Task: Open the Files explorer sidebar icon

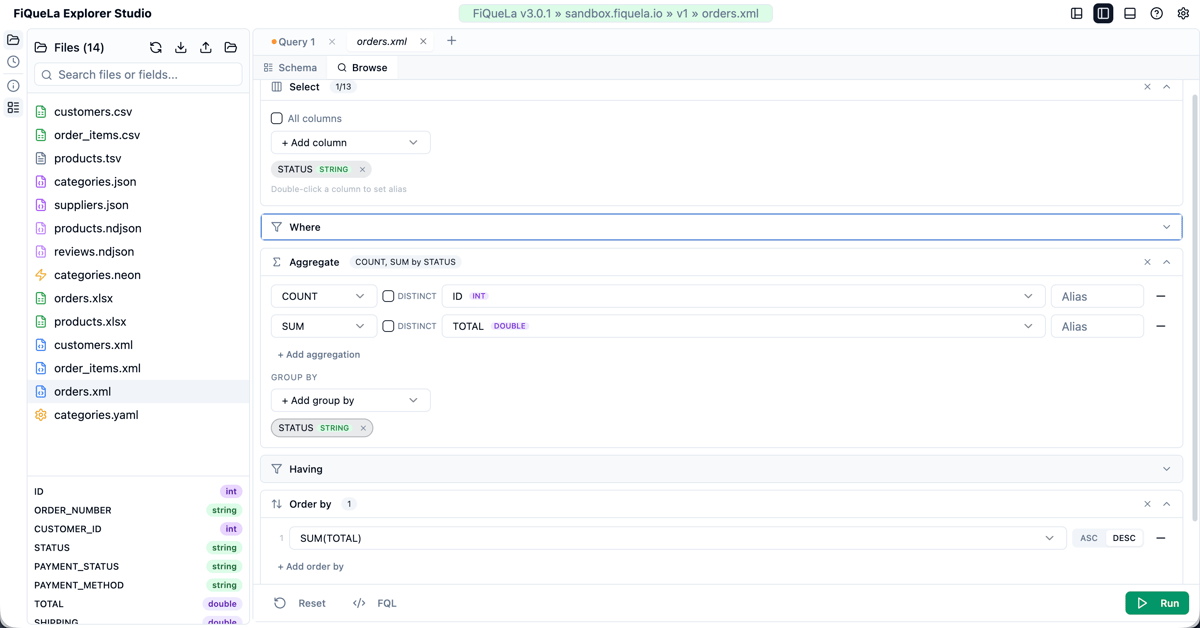Action: pyautogui.click(x=13, y=40)
